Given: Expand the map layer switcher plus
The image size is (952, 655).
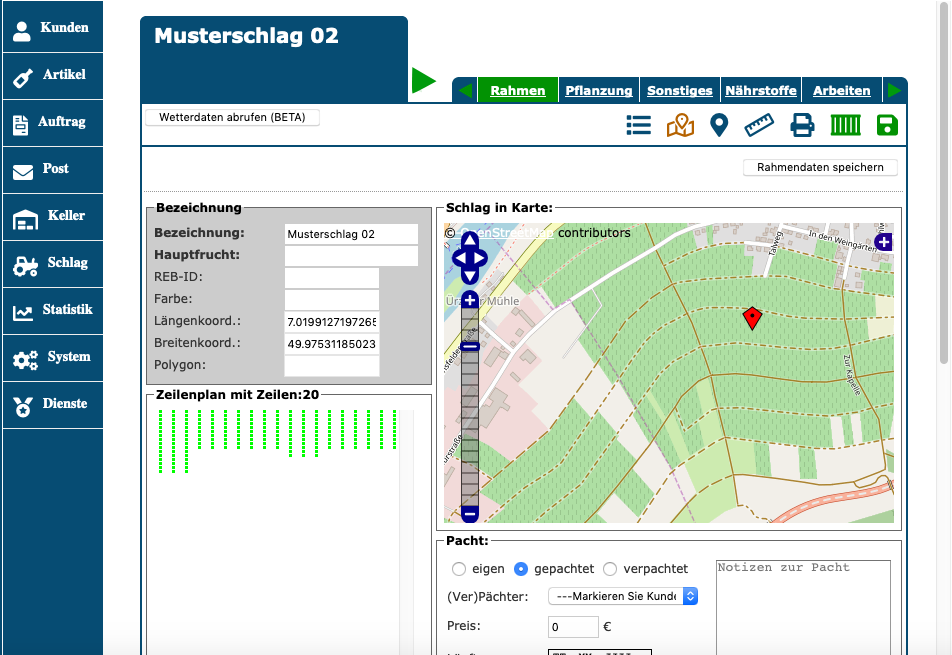Looking at the screenshot, I should click(x=883, y=242).
